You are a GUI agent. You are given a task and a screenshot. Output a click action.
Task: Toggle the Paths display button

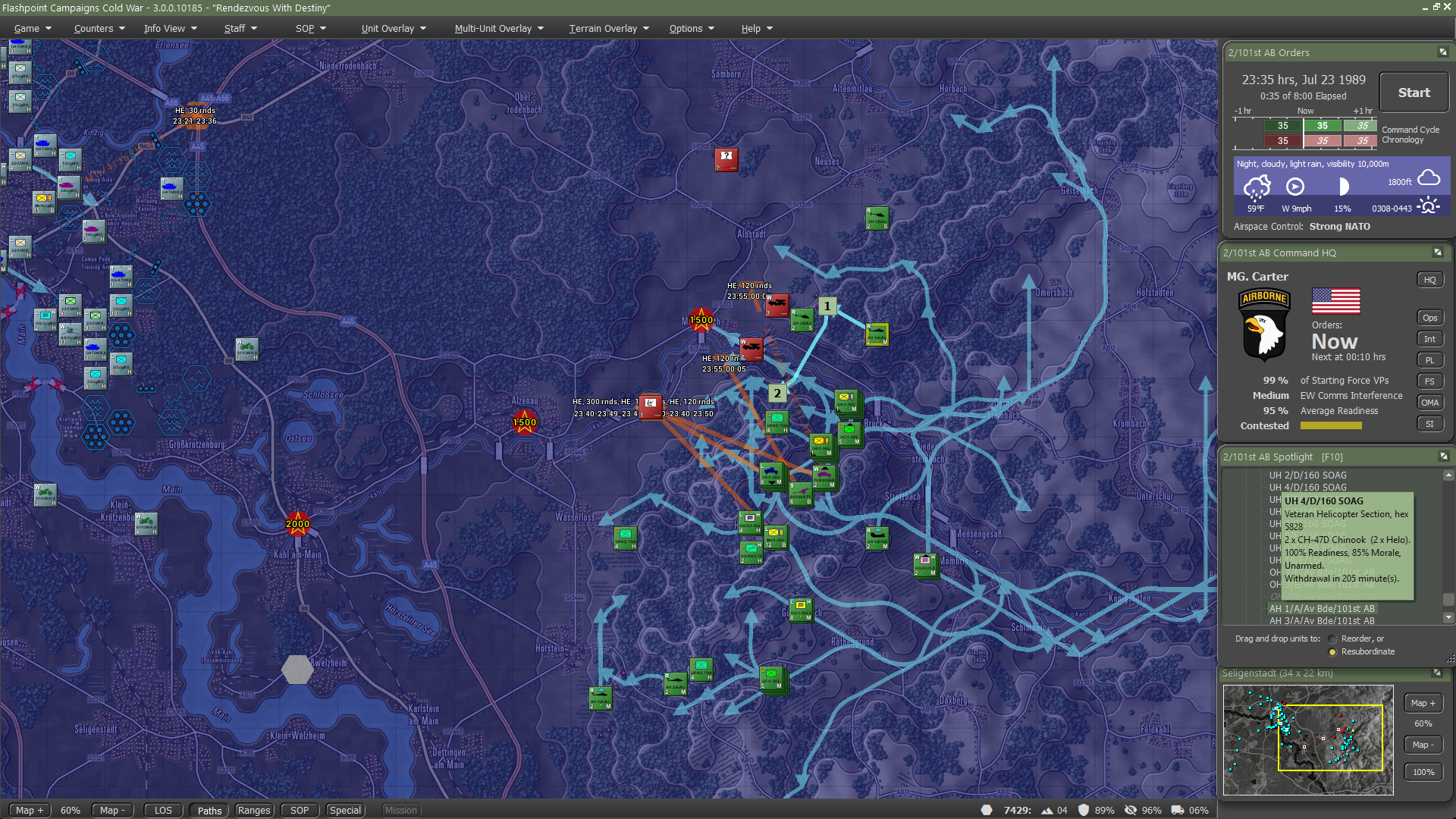pyautogui.click(x=209, y=810)
